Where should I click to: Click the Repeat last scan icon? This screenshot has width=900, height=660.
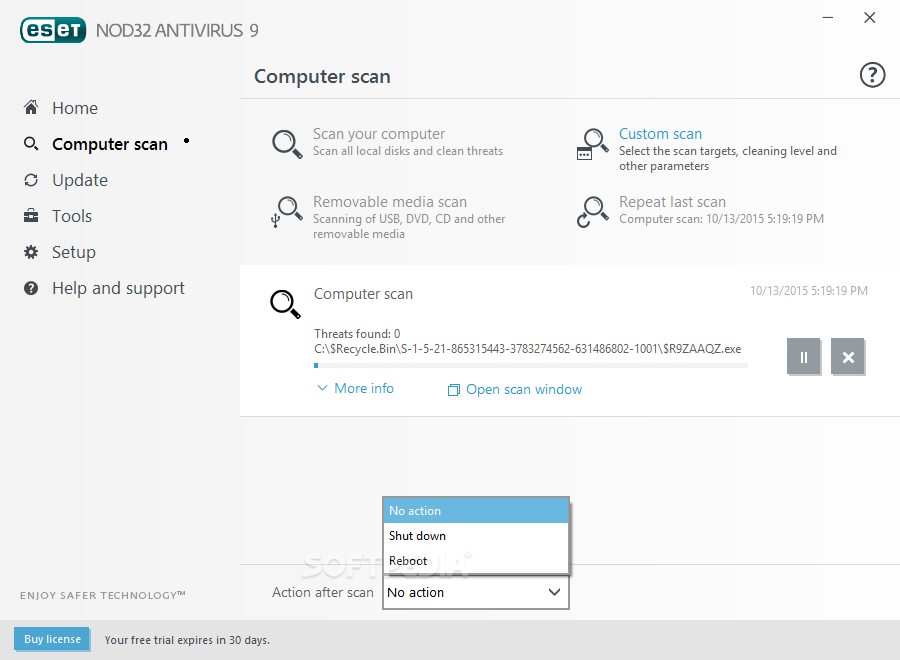[x=592, y=212]
